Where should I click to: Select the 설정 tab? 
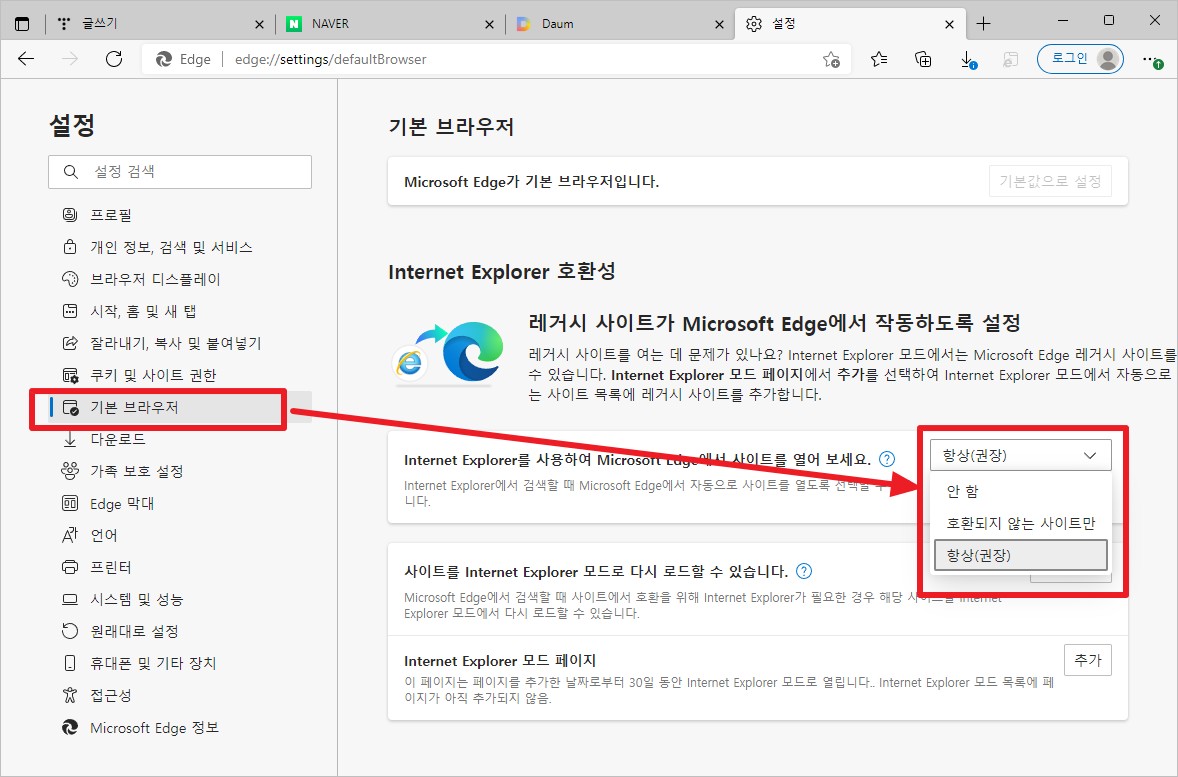850,24
